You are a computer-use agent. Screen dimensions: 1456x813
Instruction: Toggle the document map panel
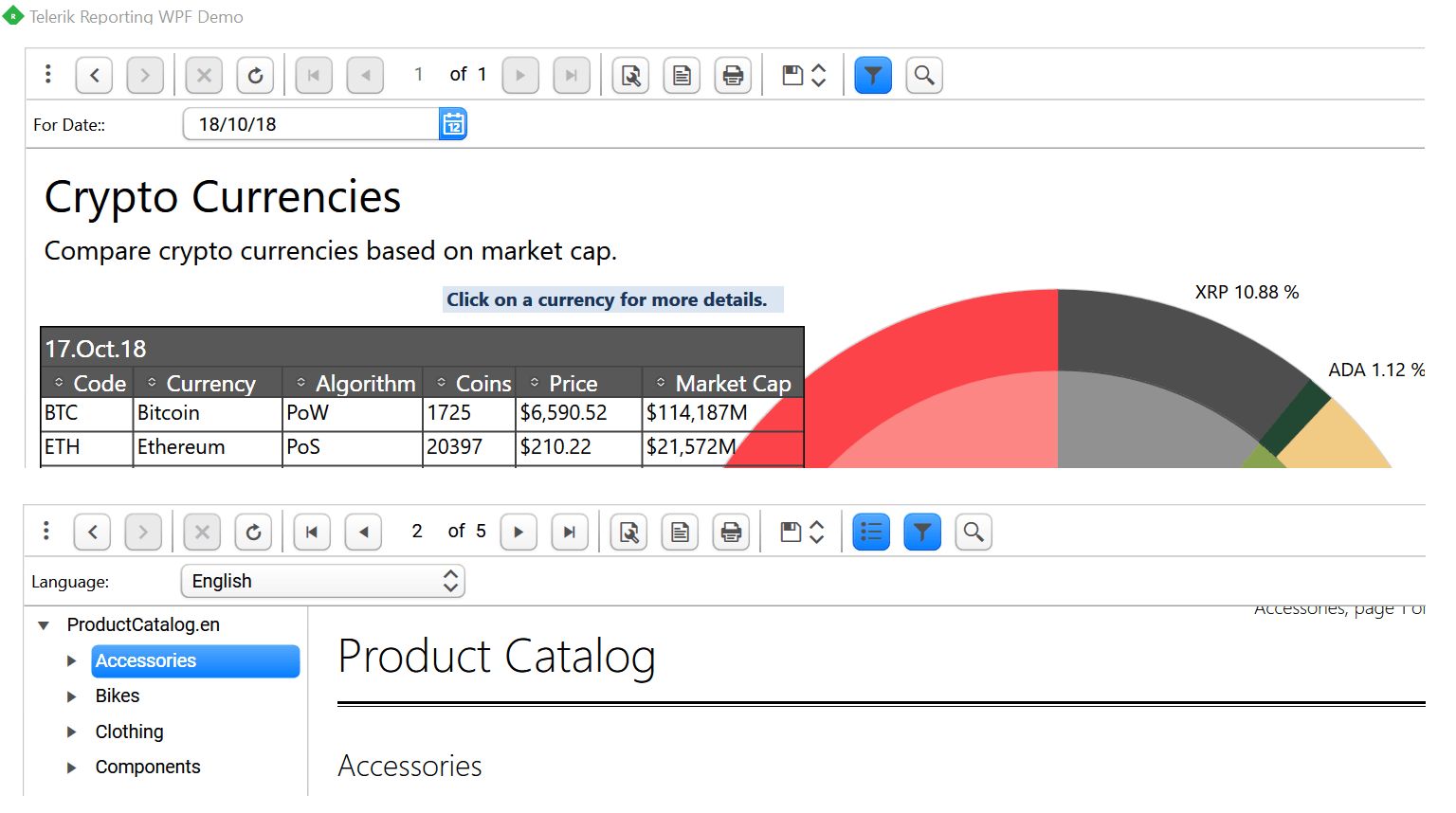click(x=871, y=532)
